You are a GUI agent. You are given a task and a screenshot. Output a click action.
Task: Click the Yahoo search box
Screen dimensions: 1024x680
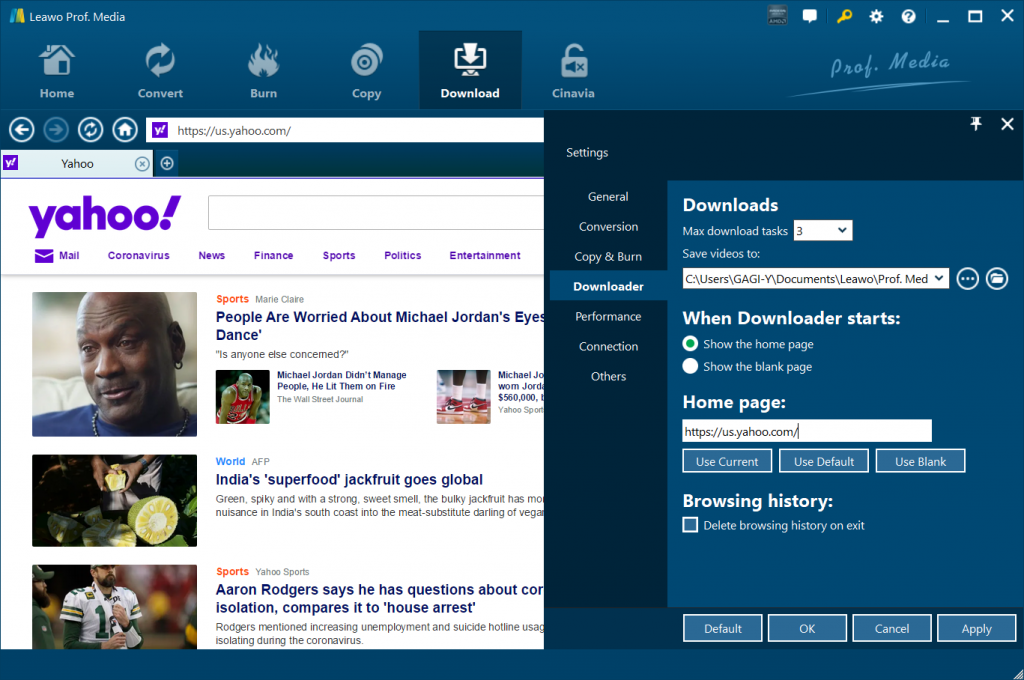click(x=376, y=212)
